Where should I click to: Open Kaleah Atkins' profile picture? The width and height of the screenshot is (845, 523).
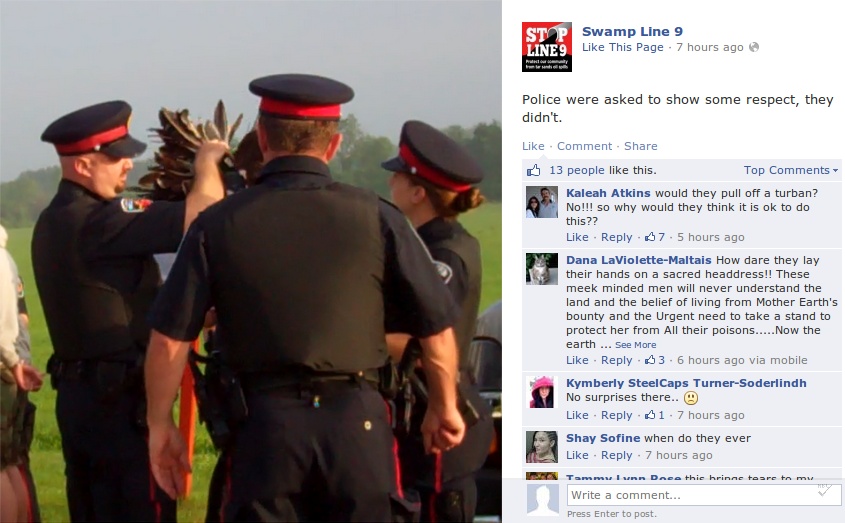[542, 202]
